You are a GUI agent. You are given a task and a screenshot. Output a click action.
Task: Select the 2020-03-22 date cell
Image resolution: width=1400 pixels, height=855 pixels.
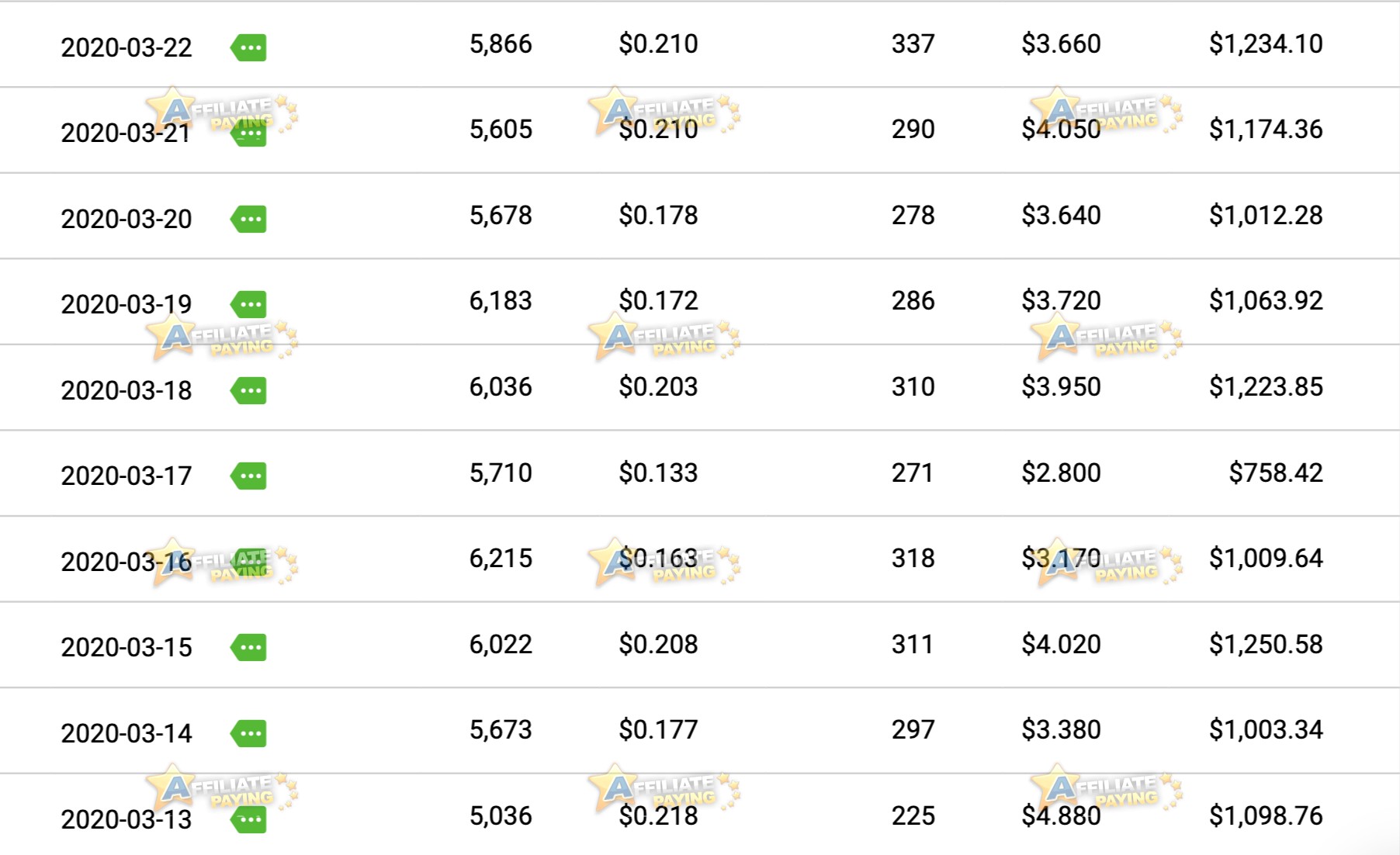126,47
